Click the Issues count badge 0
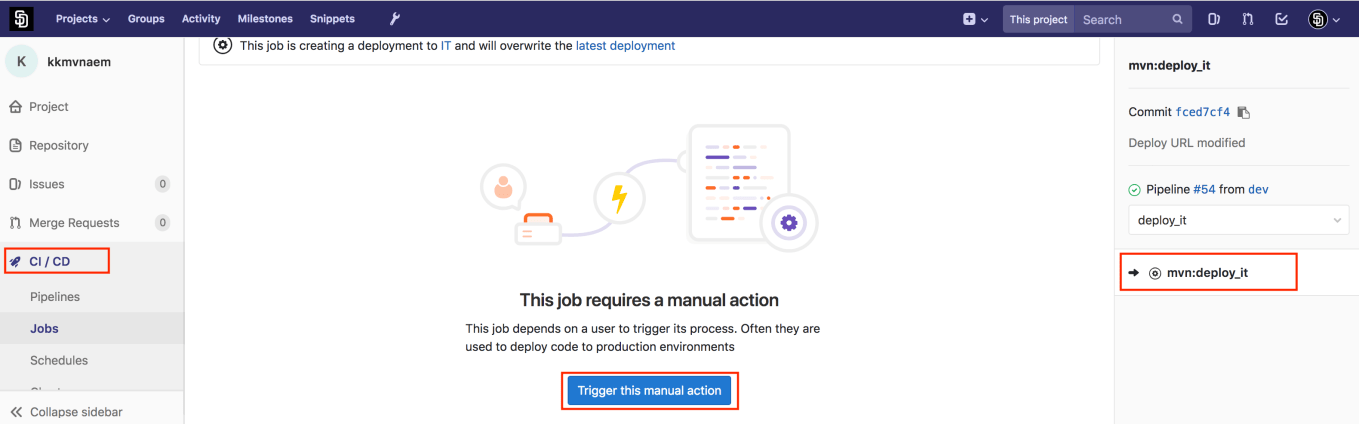1359x424 pixels. click(x=162, y=184)
